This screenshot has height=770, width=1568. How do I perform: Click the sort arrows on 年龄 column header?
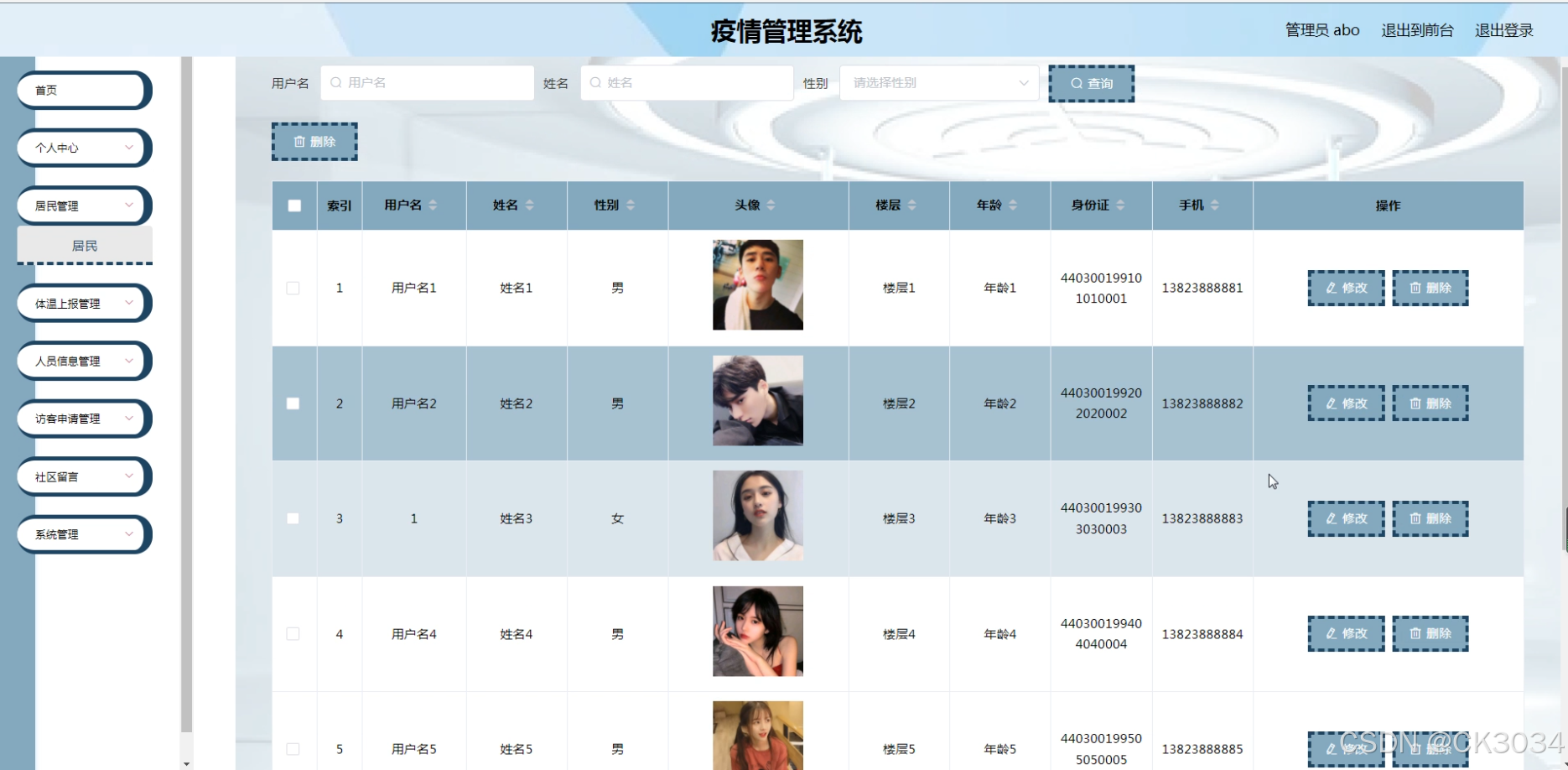point(1013,206)
